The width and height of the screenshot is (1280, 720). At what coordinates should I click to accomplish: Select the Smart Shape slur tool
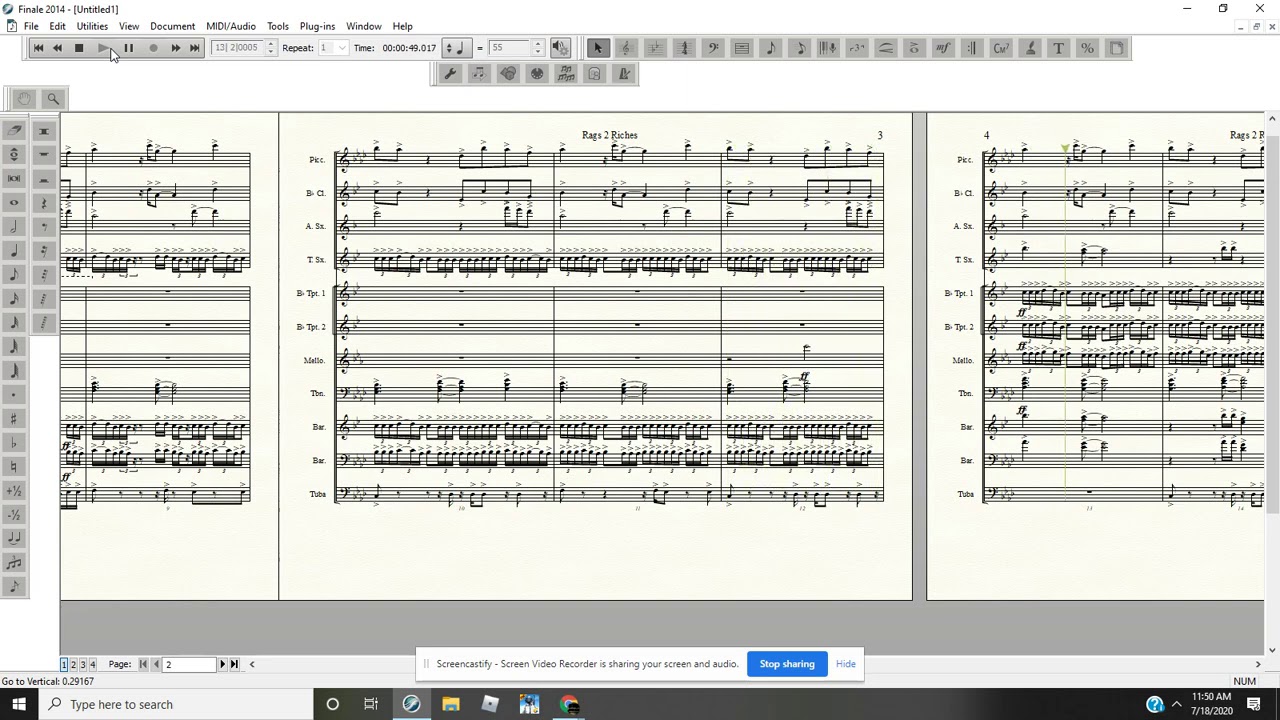click(886, 48)
